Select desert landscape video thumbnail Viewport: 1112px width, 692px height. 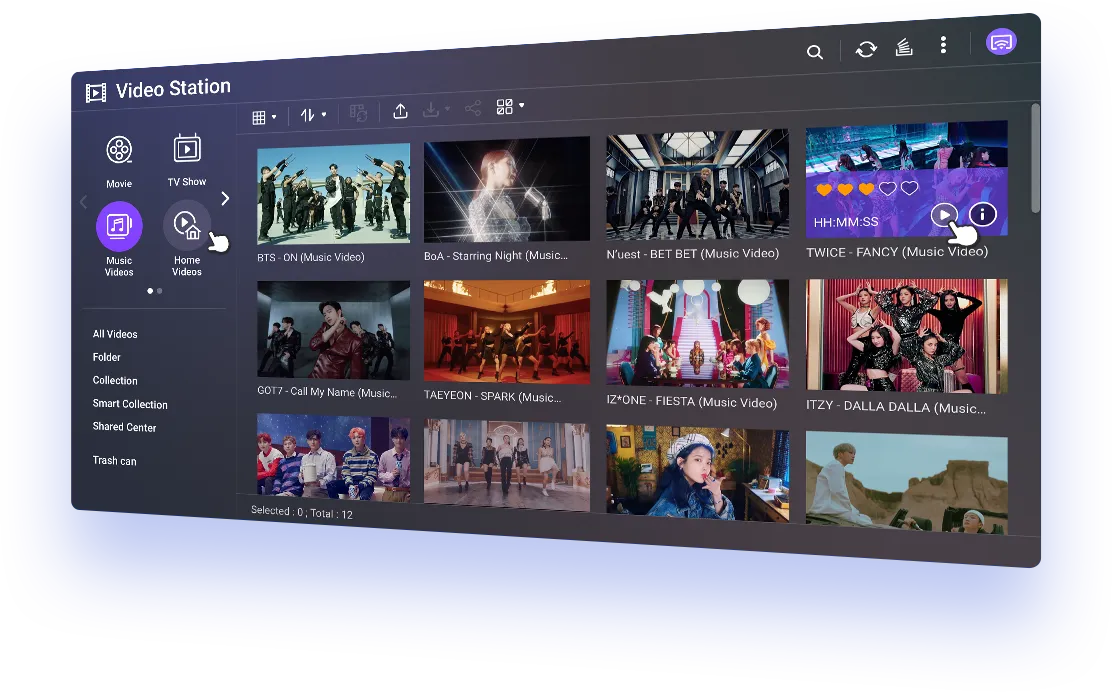tap(906, 484)
